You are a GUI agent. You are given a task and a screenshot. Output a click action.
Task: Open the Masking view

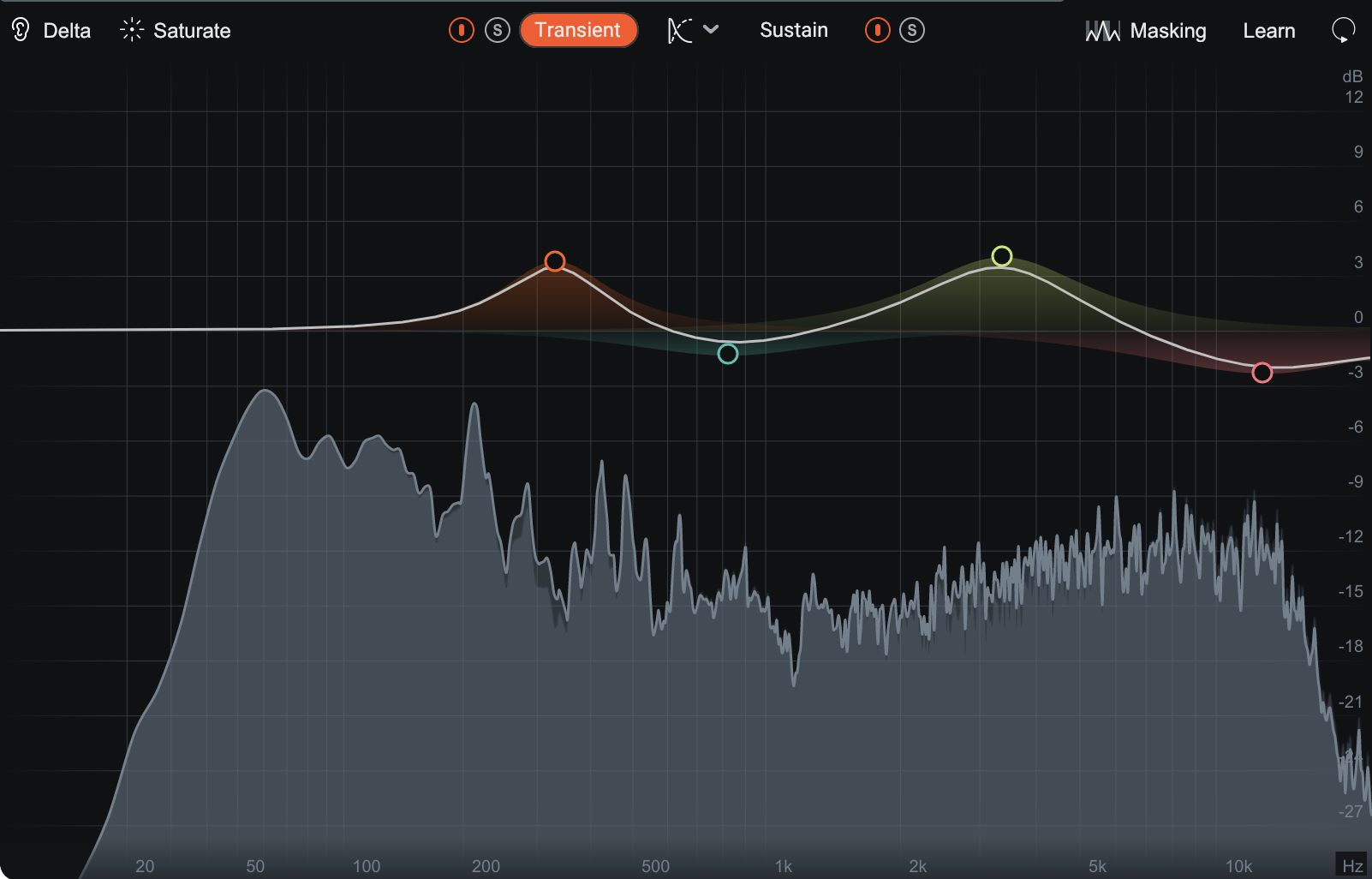click(1168, 31)
